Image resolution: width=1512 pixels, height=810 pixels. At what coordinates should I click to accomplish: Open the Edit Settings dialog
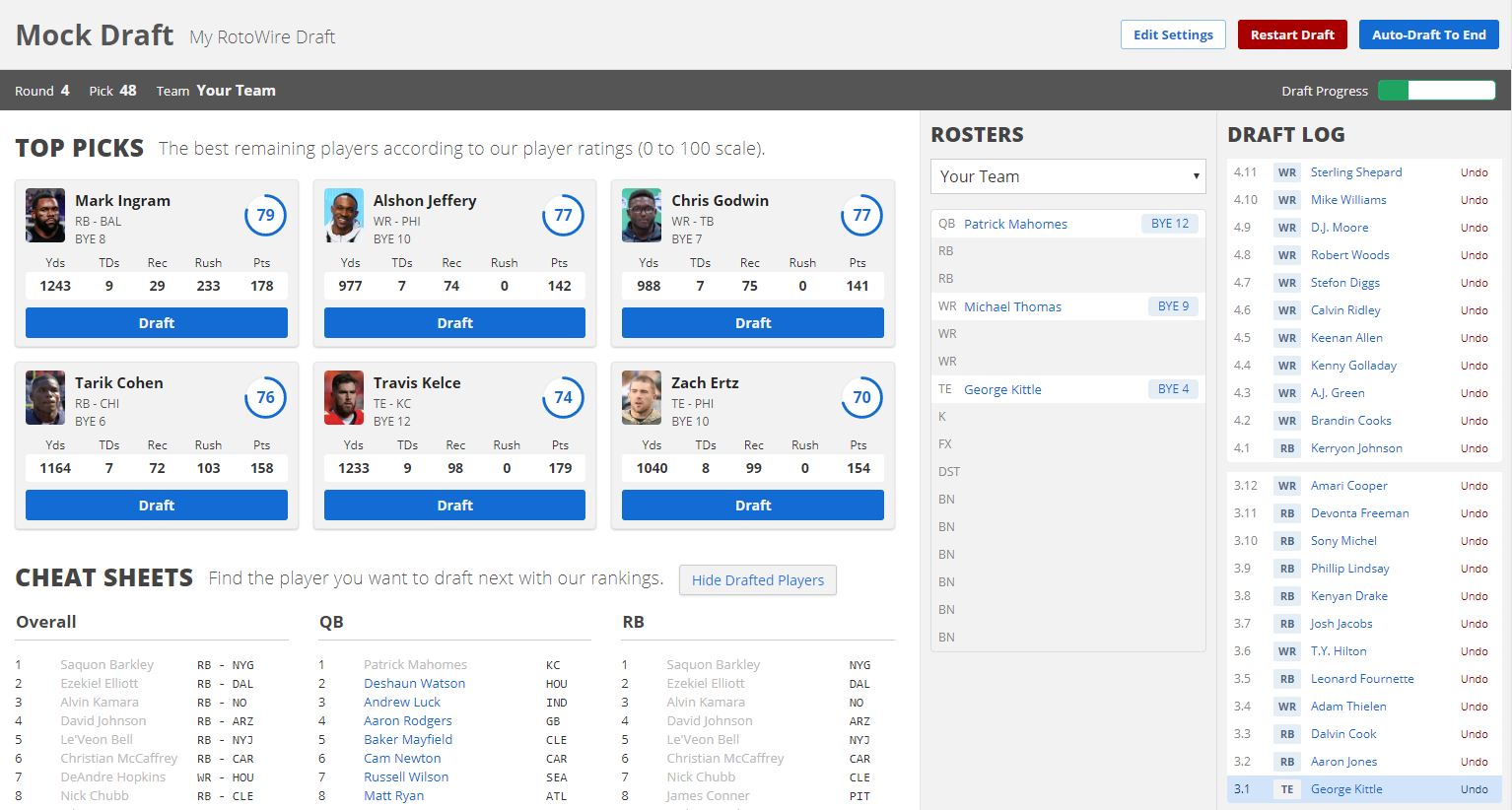[1173, 34]
